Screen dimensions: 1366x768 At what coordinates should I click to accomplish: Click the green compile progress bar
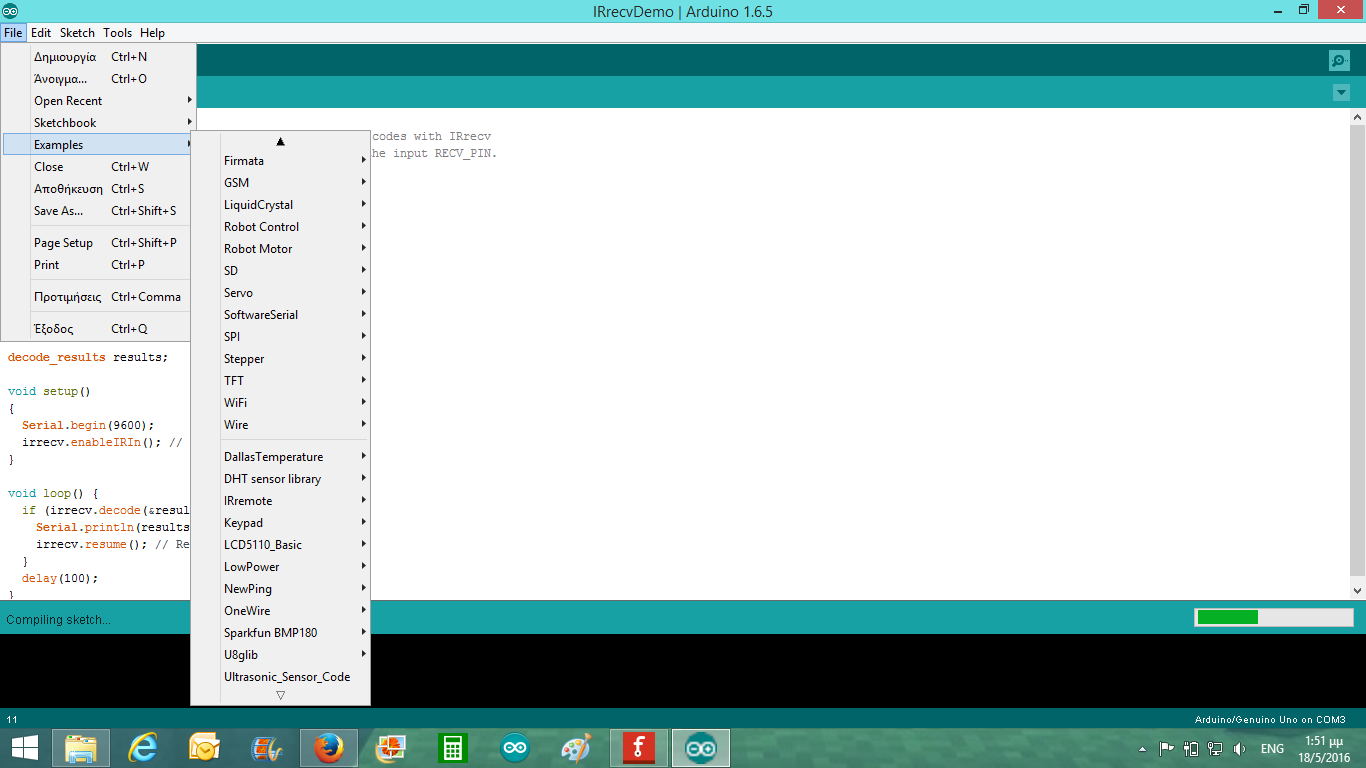coord(1274,617)
